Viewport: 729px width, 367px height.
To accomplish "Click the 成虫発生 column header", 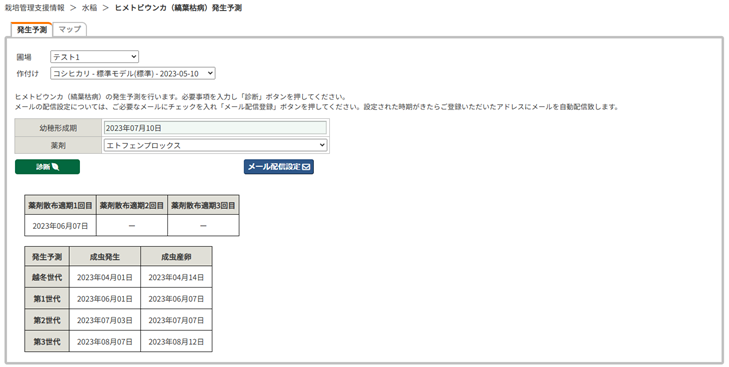I will [x=105, y=257].
